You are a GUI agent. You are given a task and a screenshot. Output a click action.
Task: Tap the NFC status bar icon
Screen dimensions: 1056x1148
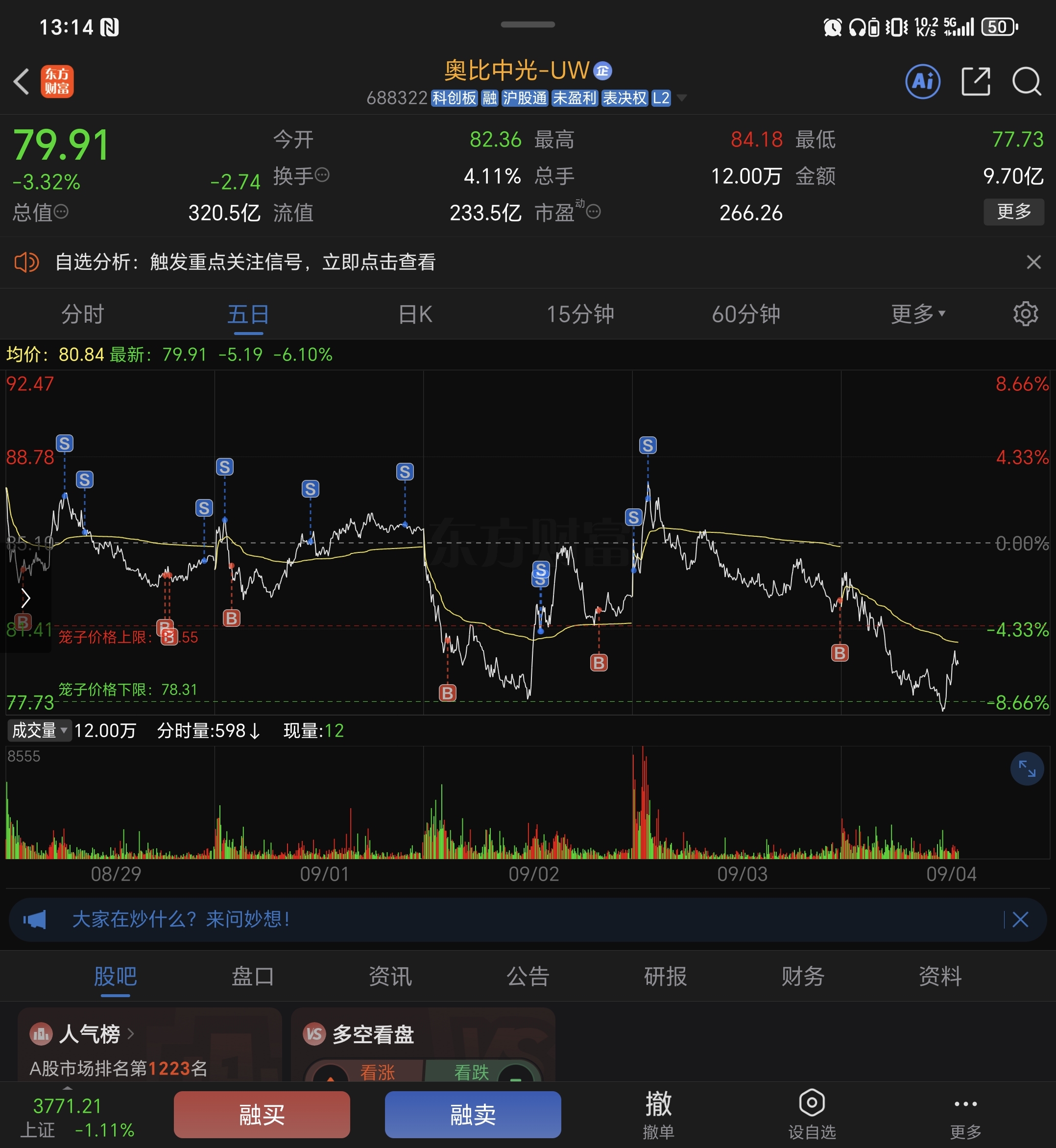click(109, 27)
